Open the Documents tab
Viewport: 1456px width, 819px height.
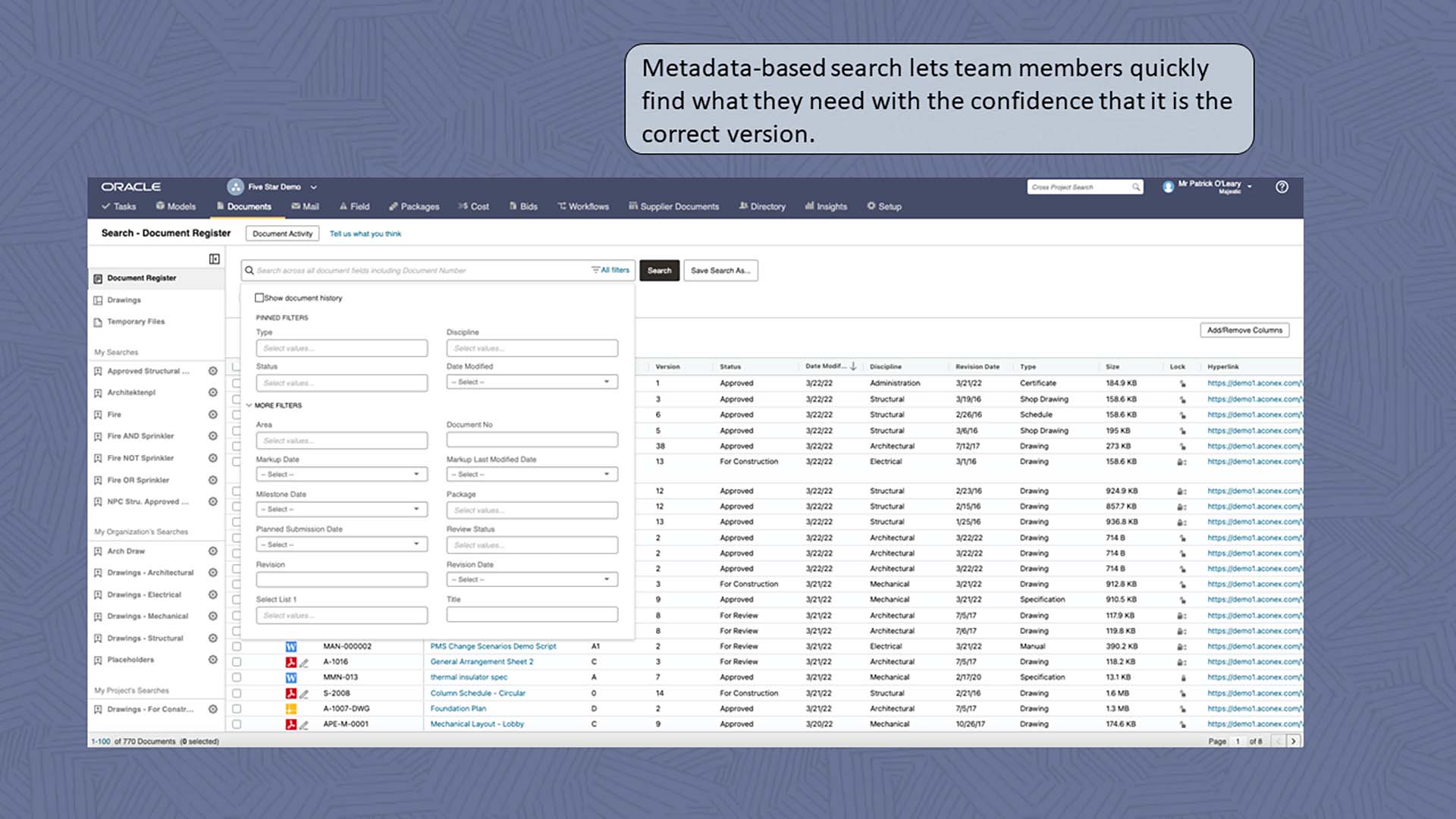click(x=245, y=206)
